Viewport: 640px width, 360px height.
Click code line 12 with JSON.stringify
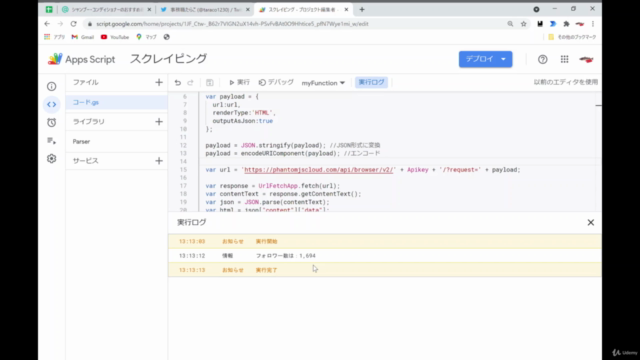click(x=293, y=145)
